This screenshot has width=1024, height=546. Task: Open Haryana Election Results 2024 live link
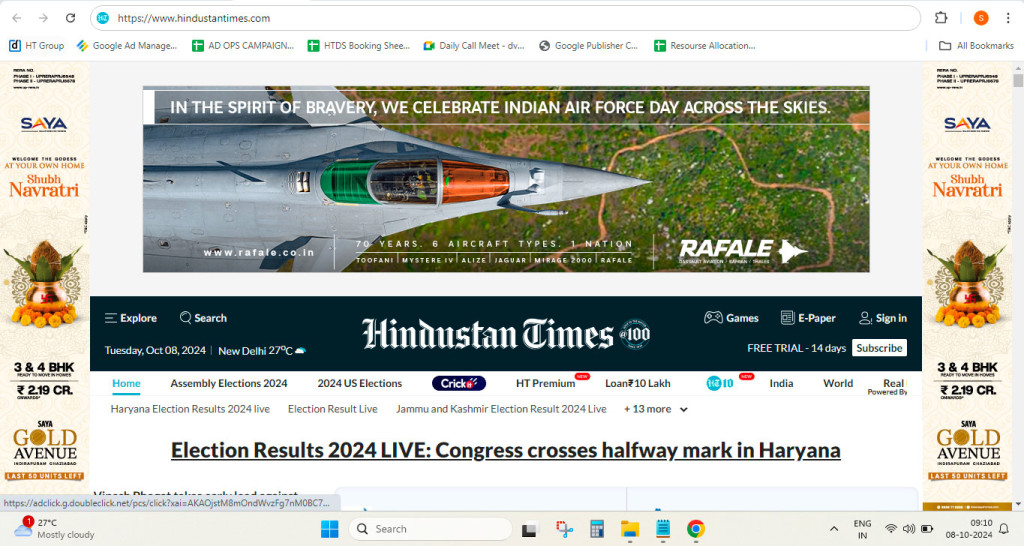click(190, 409)
